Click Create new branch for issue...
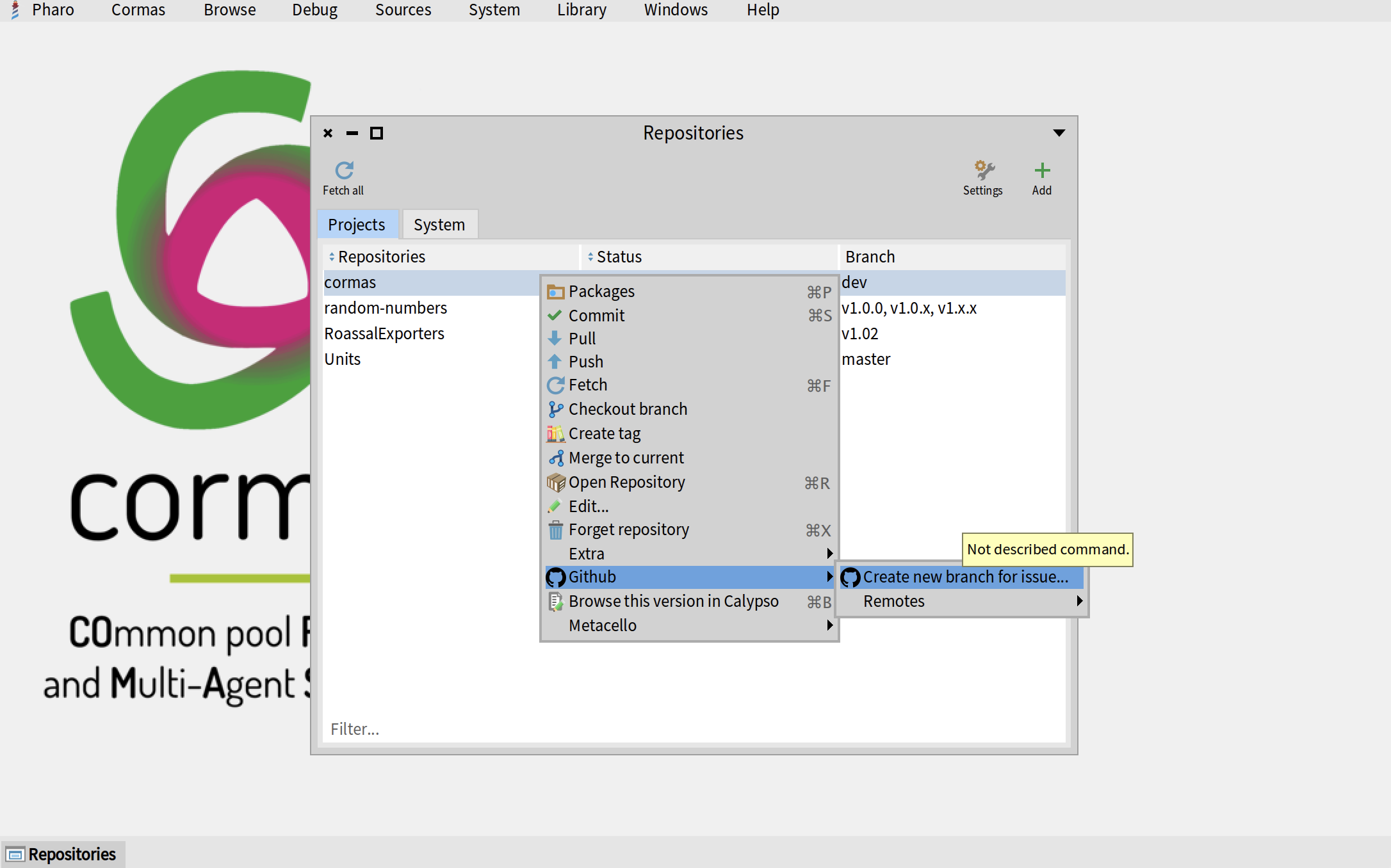The width and height of the screenshot is (1391, 868). [964, 577]
